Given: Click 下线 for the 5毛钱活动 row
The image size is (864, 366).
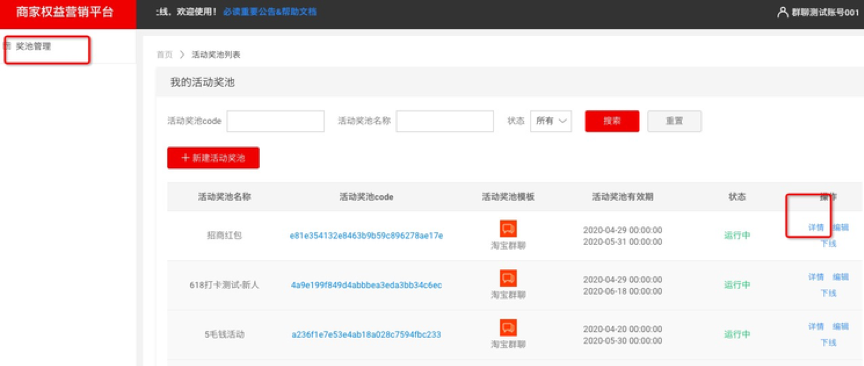Looking at the screenshot, I should point(828,342).
